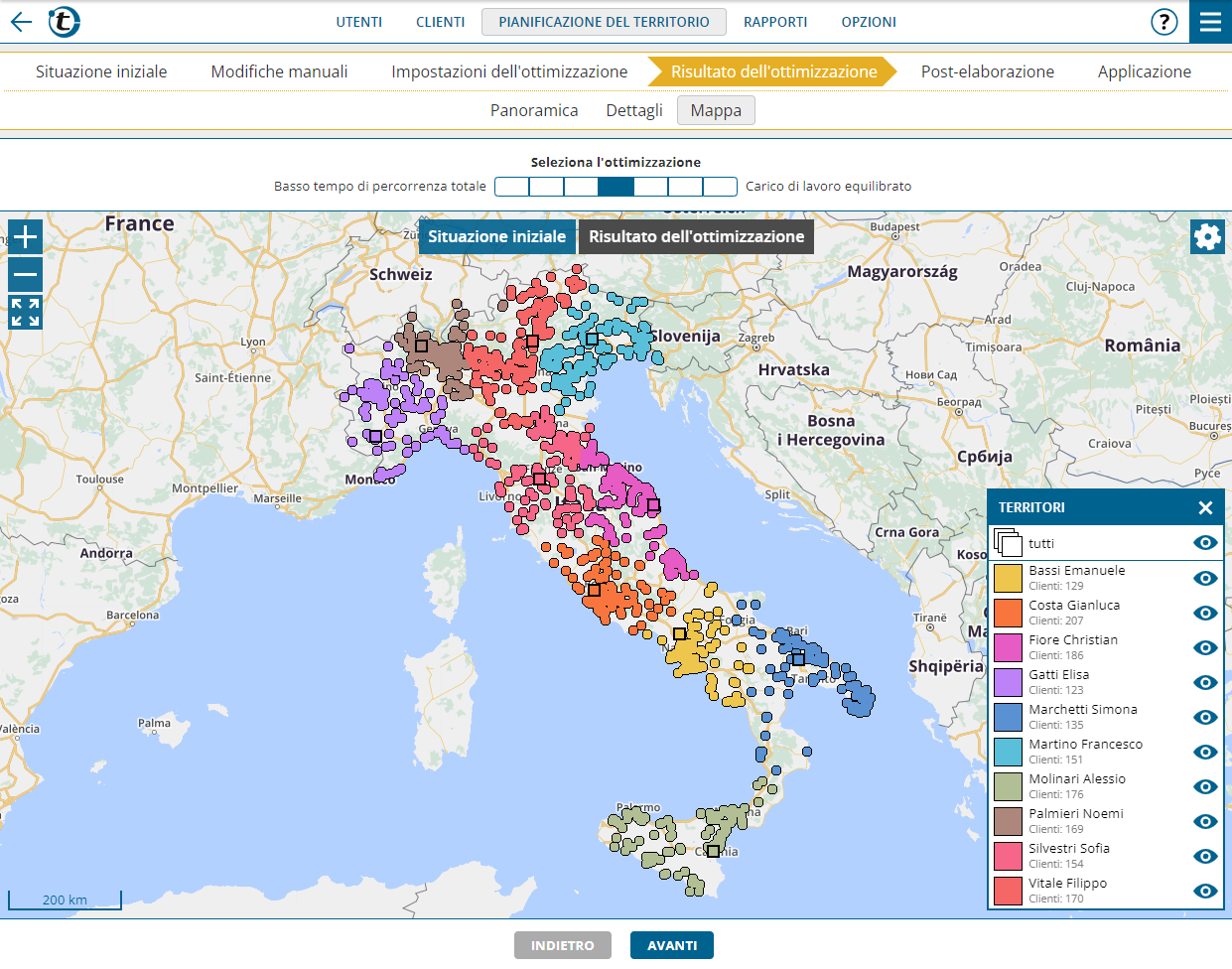Close the Territori panel

click(1205, 507)
